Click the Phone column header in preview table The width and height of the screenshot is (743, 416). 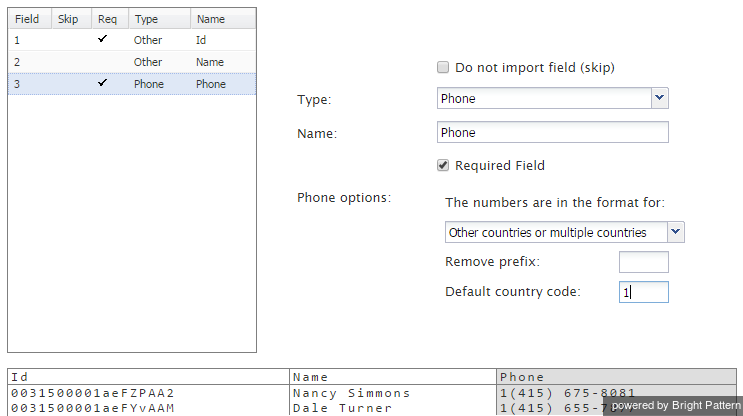click(616, 377)
